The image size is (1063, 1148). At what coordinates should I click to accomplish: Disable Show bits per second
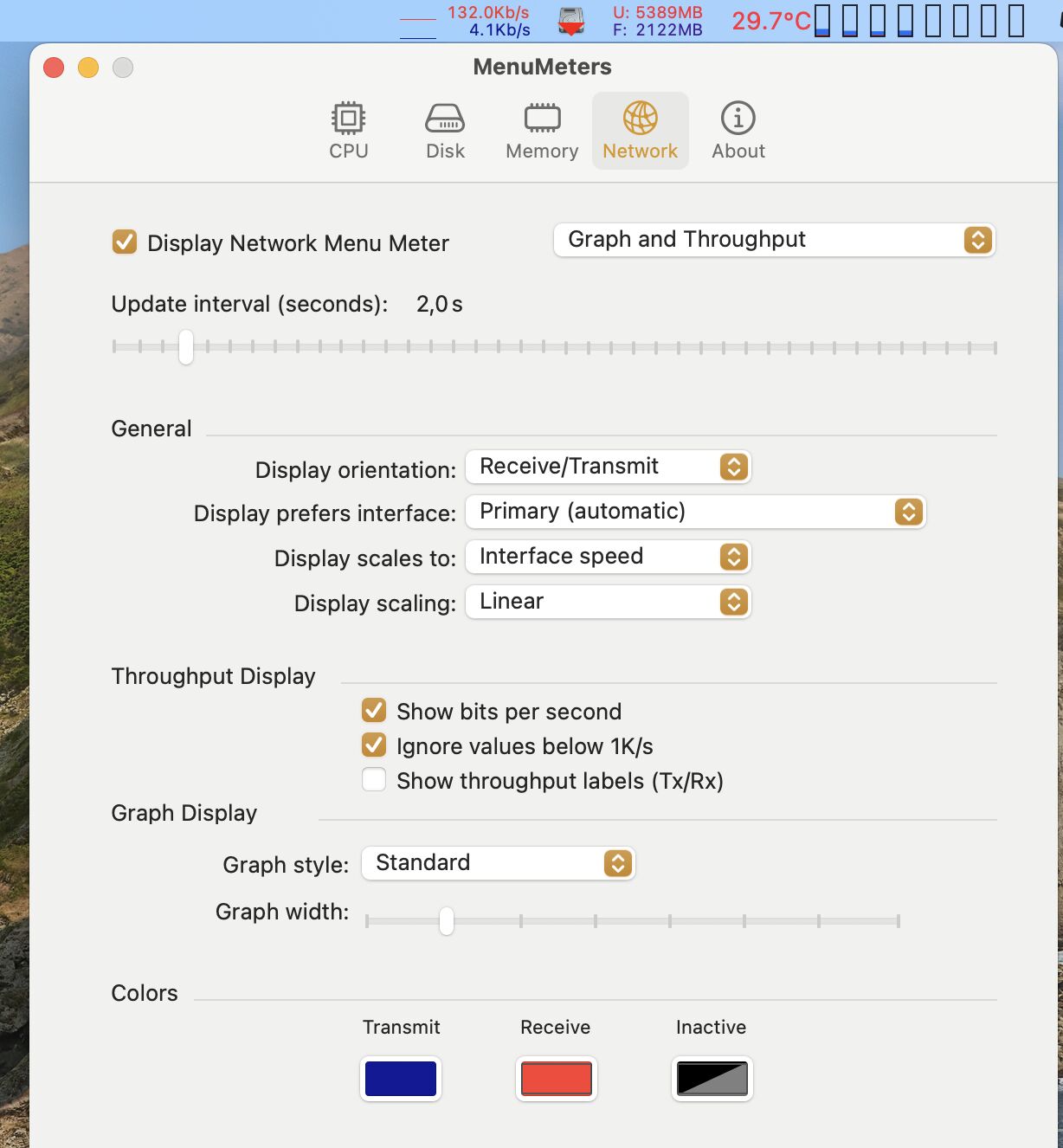(374, 711)
